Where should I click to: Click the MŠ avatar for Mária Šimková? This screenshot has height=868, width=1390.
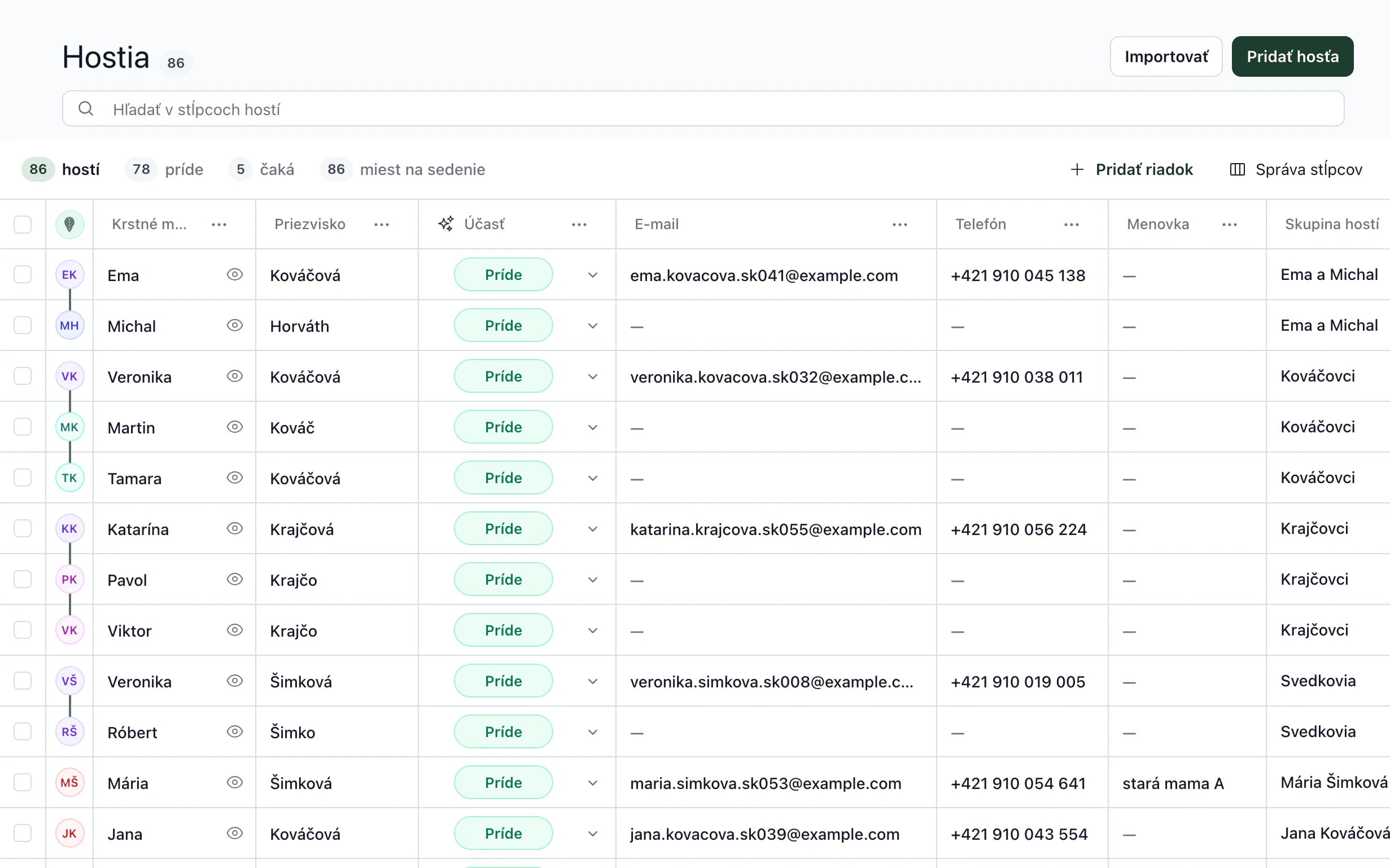click(x=69, y=782)
